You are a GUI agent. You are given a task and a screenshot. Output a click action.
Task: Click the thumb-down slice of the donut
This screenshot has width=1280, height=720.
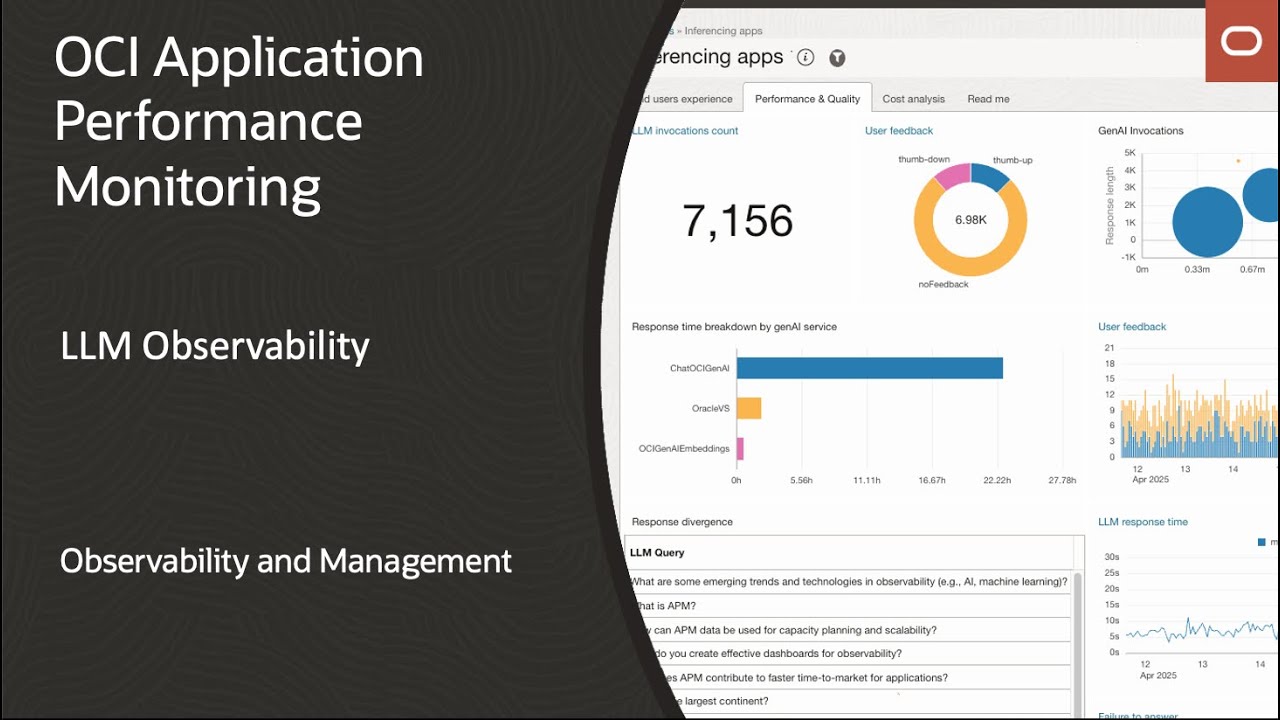point(953,176)
